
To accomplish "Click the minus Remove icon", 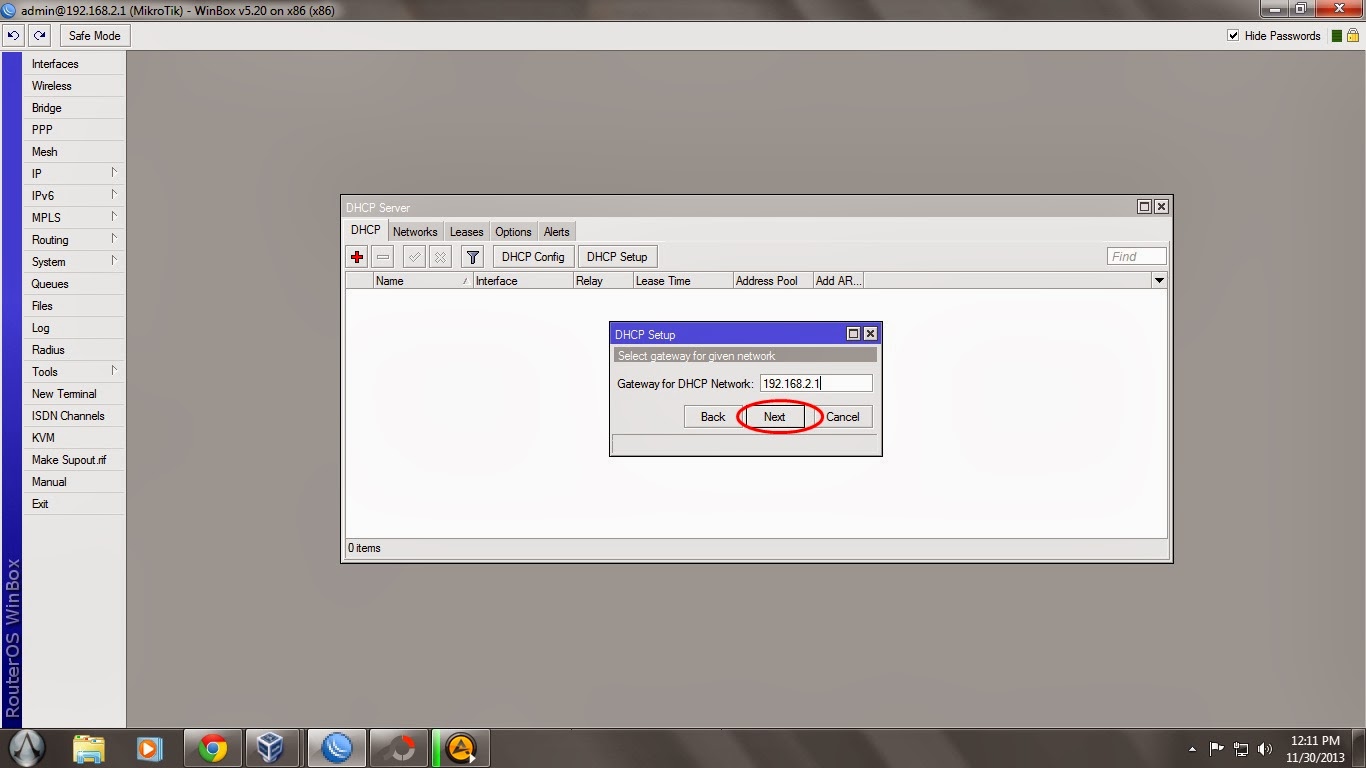I will 383,256.
